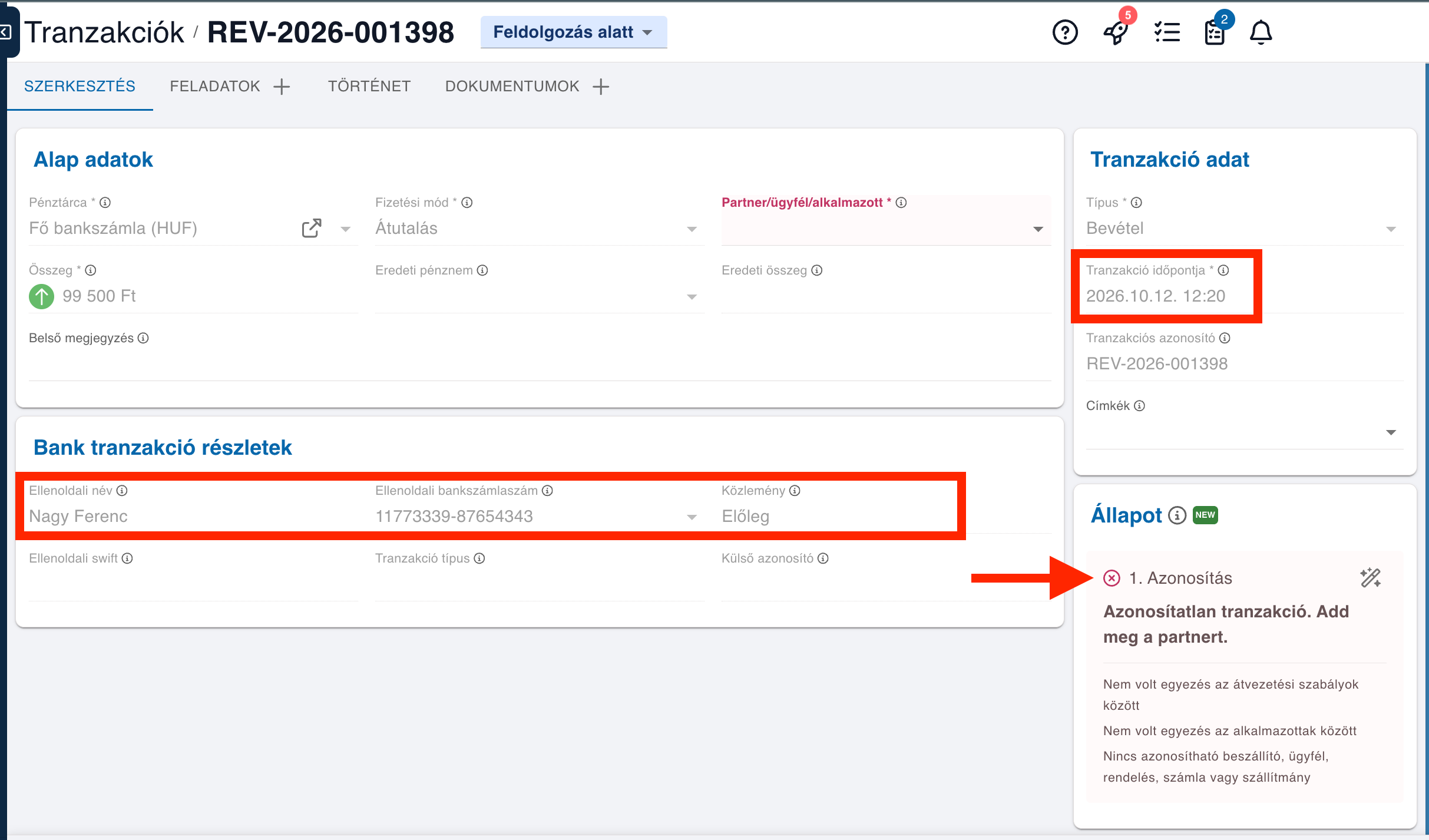Add a document with plus next to DOKUMENTUMOK
The image size is (1429, 840).
601,87
